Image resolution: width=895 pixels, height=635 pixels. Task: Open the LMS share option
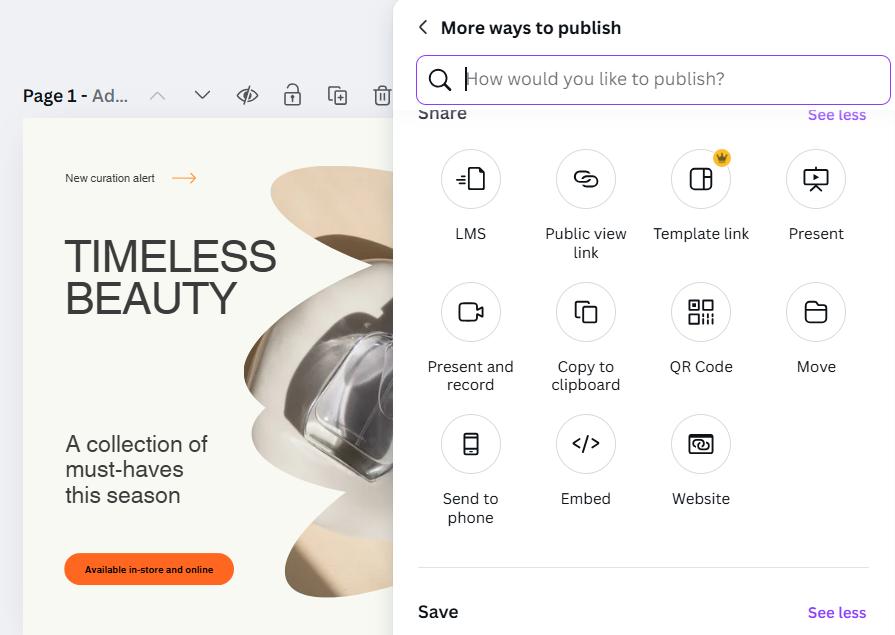pyautogui.click(x=470, y=180)
